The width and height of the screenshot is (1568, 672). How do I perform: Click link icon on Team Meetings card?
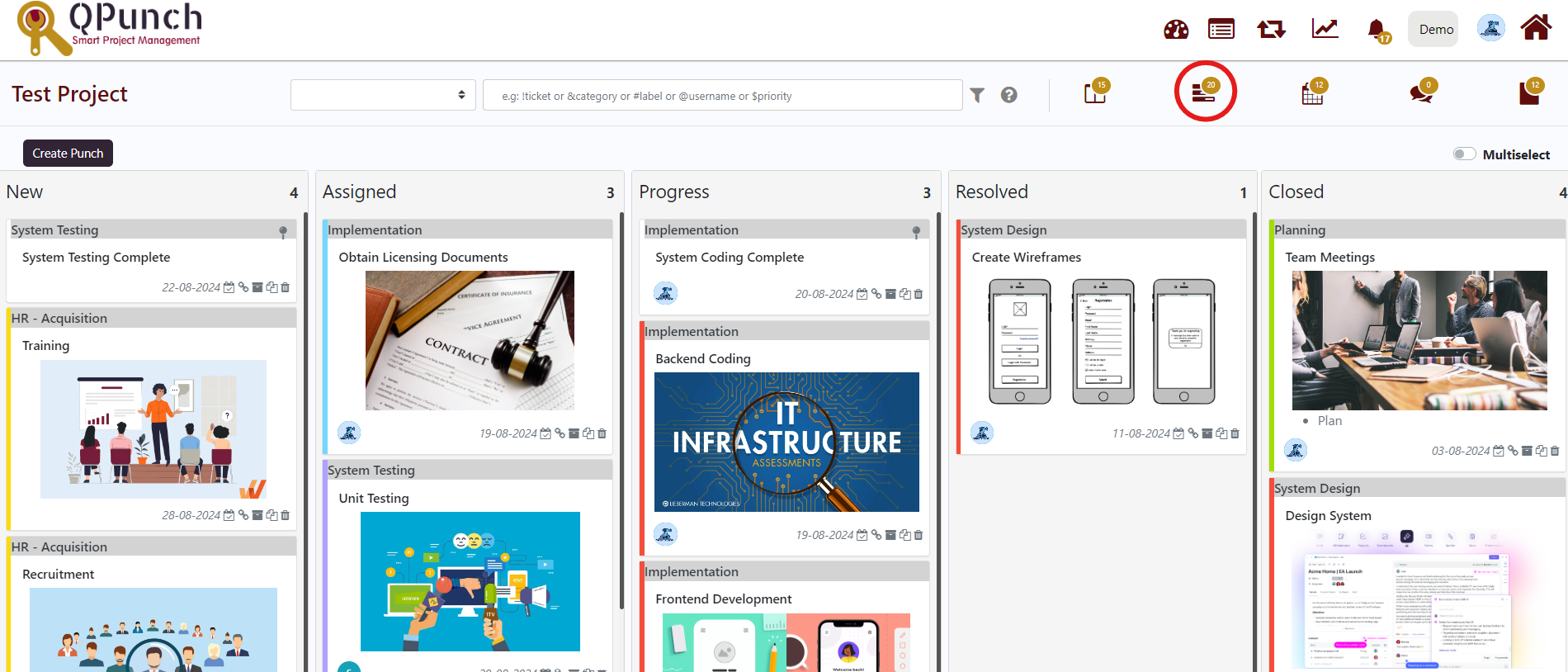[1513, 451]
